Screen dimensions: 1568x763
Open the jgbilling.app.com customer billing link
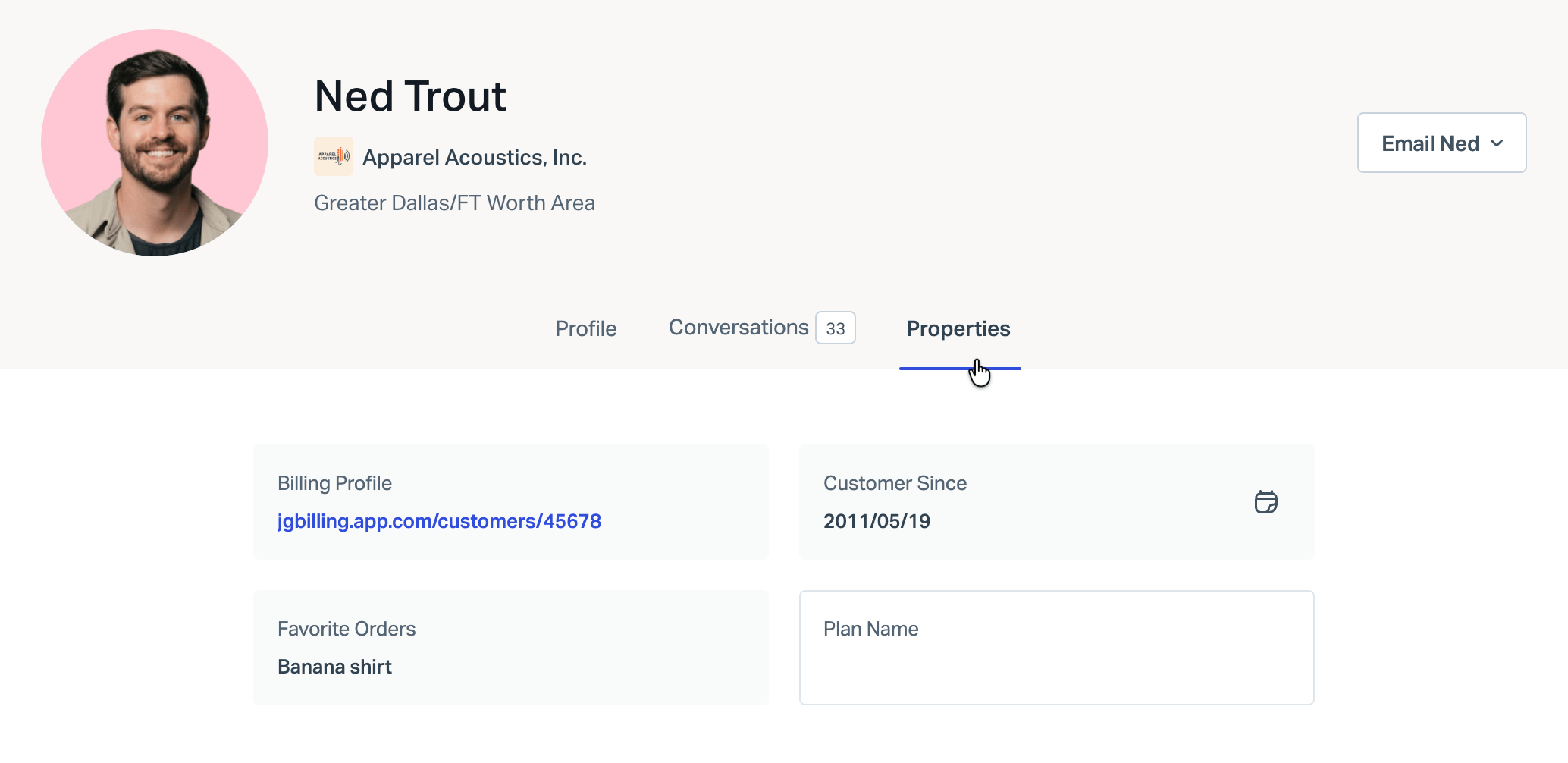pos(439,521)
